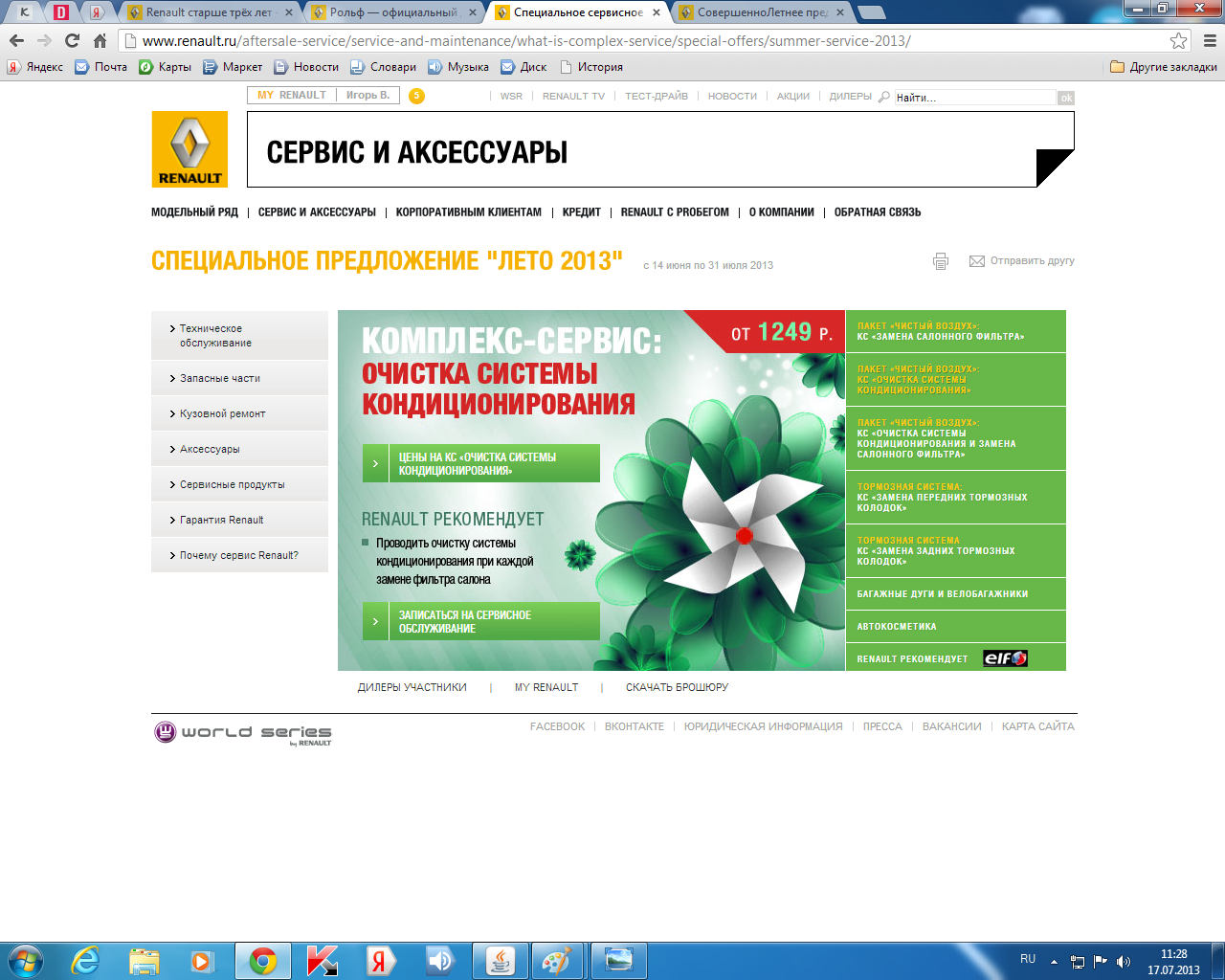Expand Кузовной ремонт sidebar item
The image size is (1225, 980).
(239, 413)
